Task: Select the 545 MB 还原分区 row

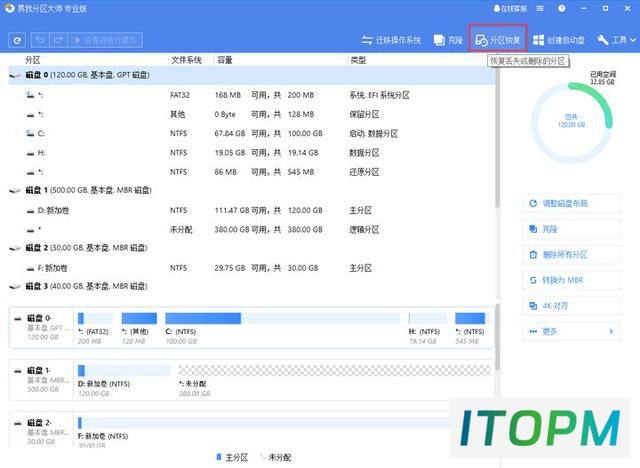Action: (251, 172)
